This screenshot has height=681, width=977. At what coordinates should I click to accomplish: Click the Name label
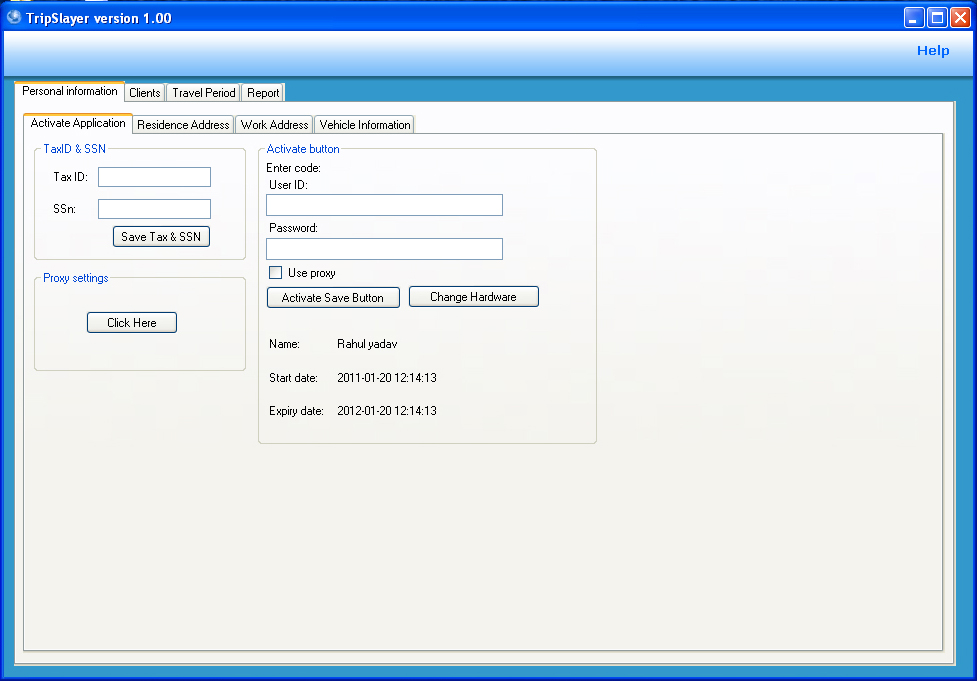284,344
